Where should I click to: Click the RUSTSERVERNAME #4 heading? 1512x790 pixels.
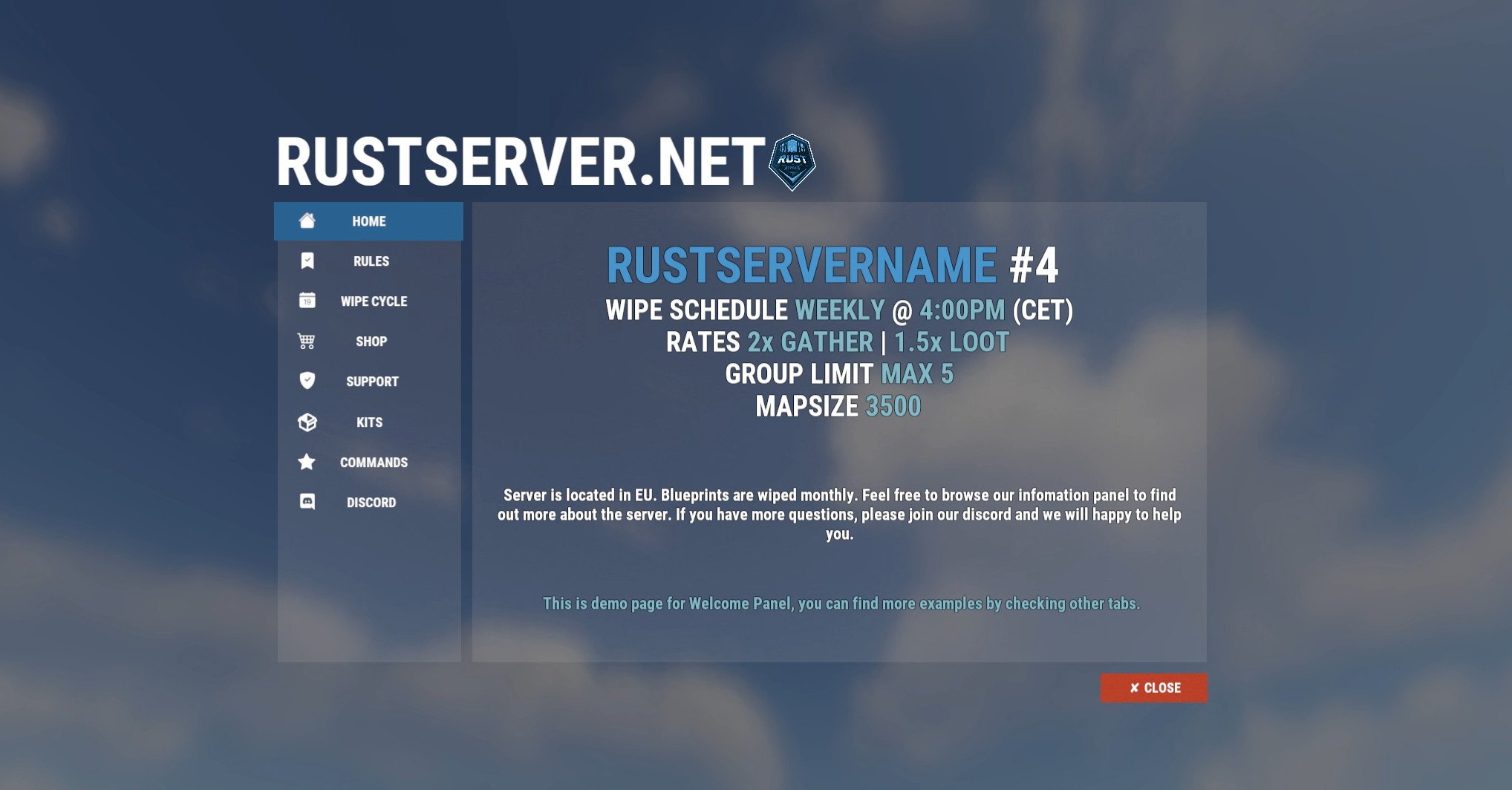coord(832,265)
